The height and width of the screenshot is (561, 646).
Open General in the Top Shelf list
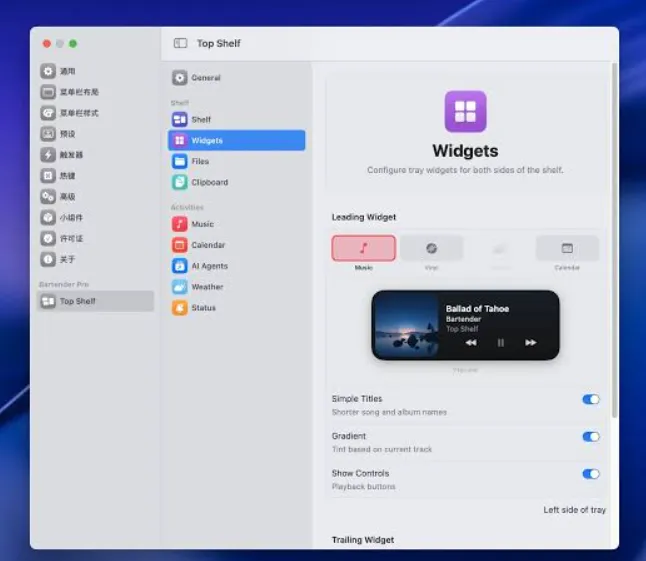coord(236,78)
